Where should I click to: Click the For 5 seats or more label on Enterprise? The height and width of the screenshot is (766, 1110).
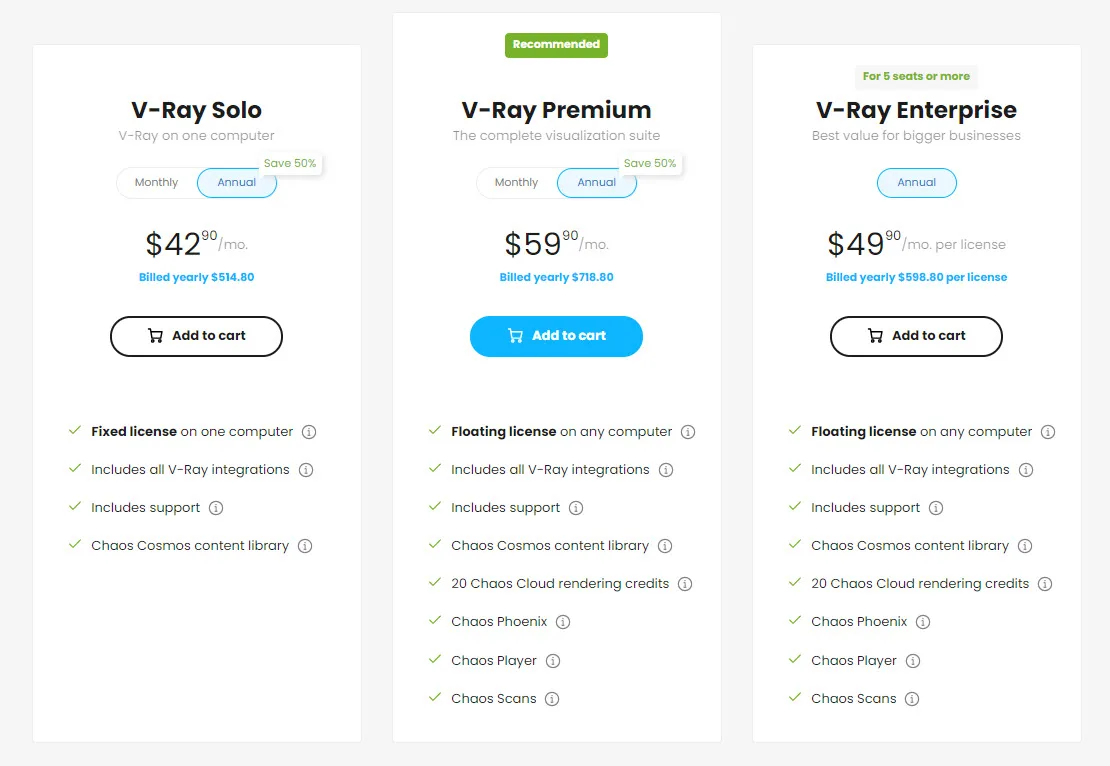coord(916,76)
